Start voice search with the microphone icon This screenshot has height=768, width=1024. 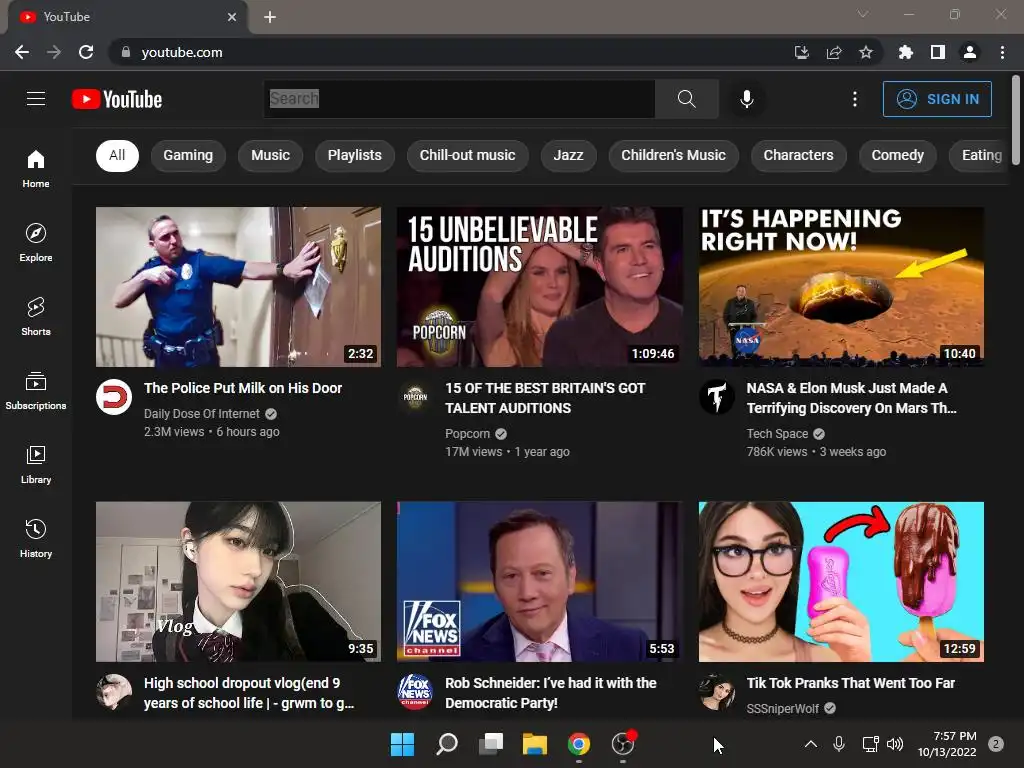(x=746, y=99)
